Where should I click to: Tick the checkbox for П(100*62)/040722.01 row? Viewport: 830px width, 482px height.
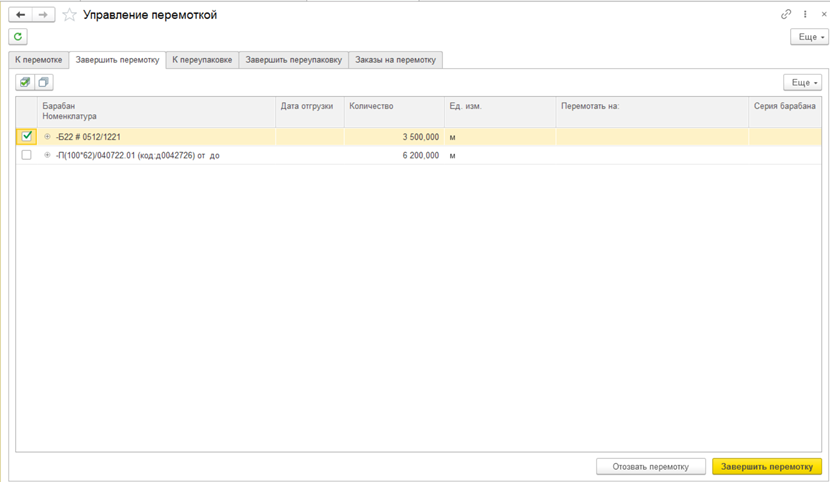pyautogui.click(x=26, y=155)
